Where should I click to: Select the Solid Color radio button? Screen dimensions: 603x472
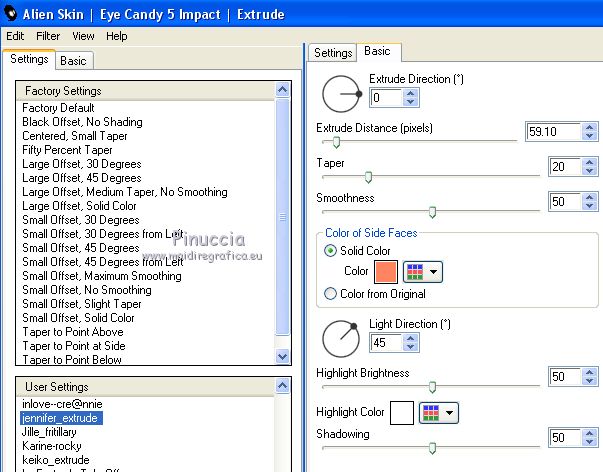click(x=330, y=251)
